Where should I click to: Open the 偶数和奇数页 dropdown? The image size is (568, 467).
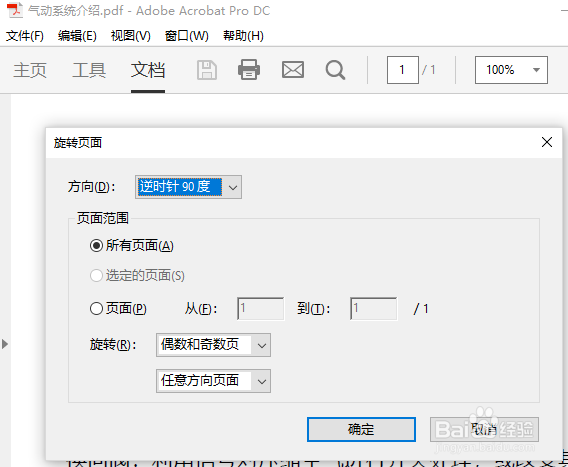click(x=213, y=345)
